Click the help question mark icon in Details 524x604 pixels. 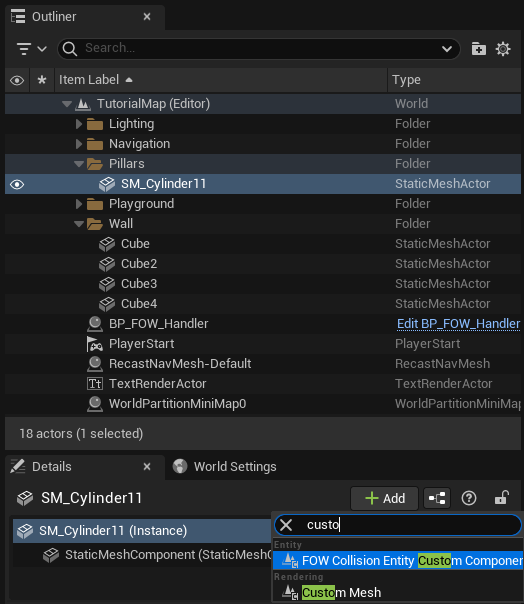click(x=469, y=498)
